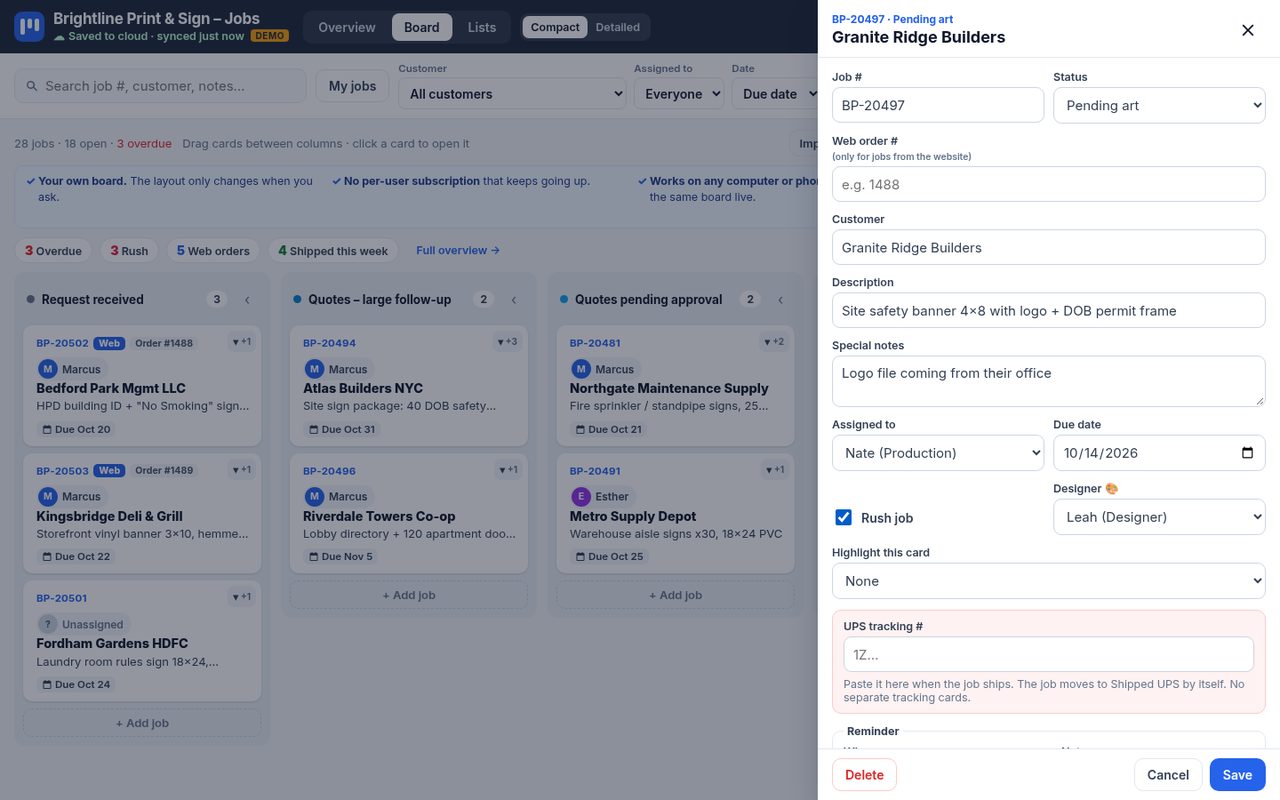Delete this job
This screenshot has width=1280, height=800.
pyautogui.click(x=864, y=775)
